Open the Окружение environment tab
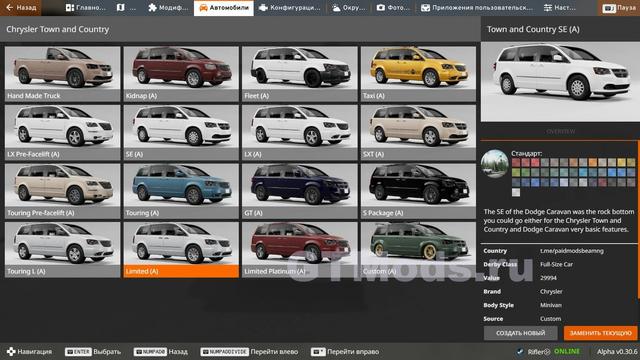The height and width of the screenshot is (360, 640). (349, 8)
